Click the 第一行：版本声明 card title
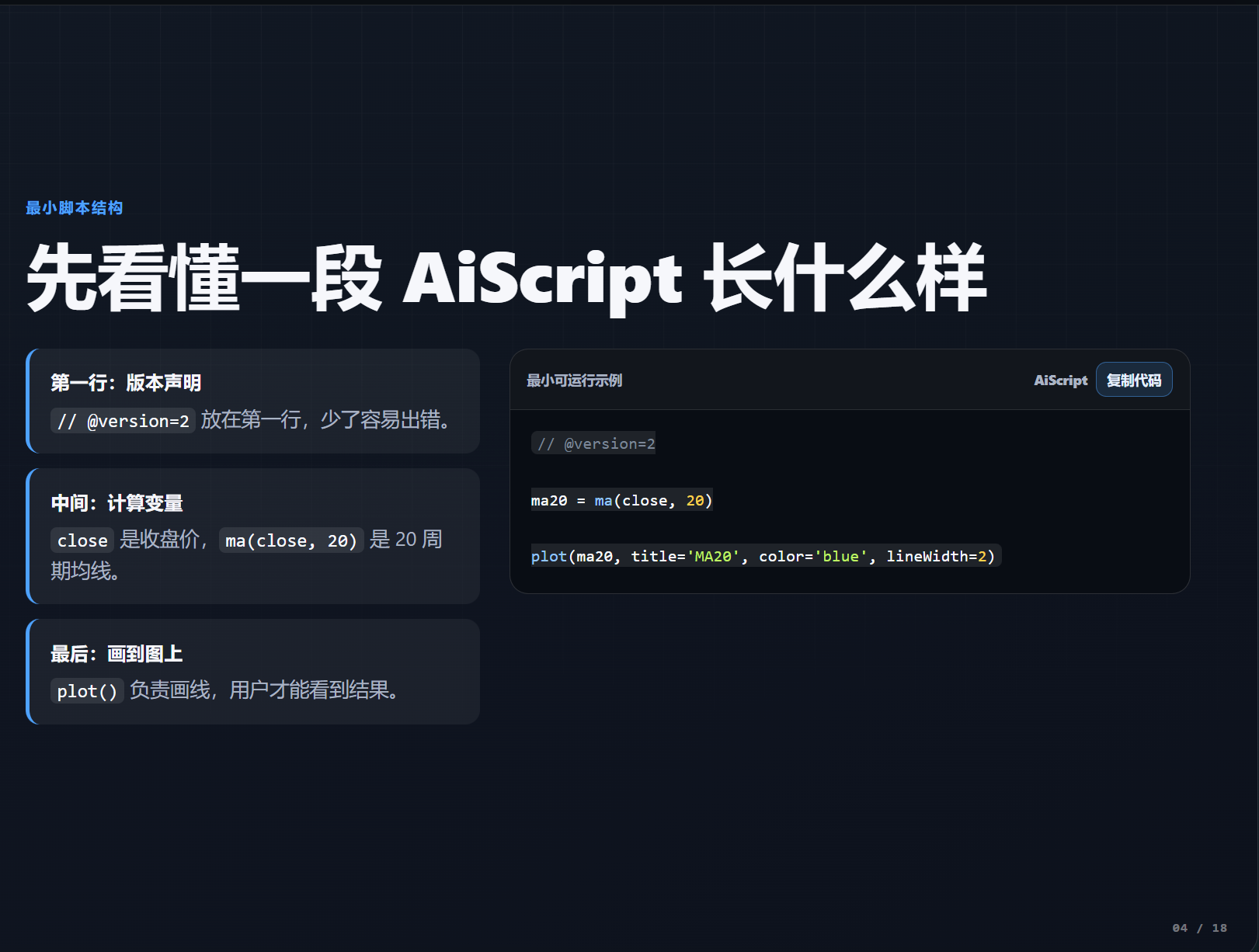The width and height of the screenshot is (1259, 952). click(x=126, y=383)
